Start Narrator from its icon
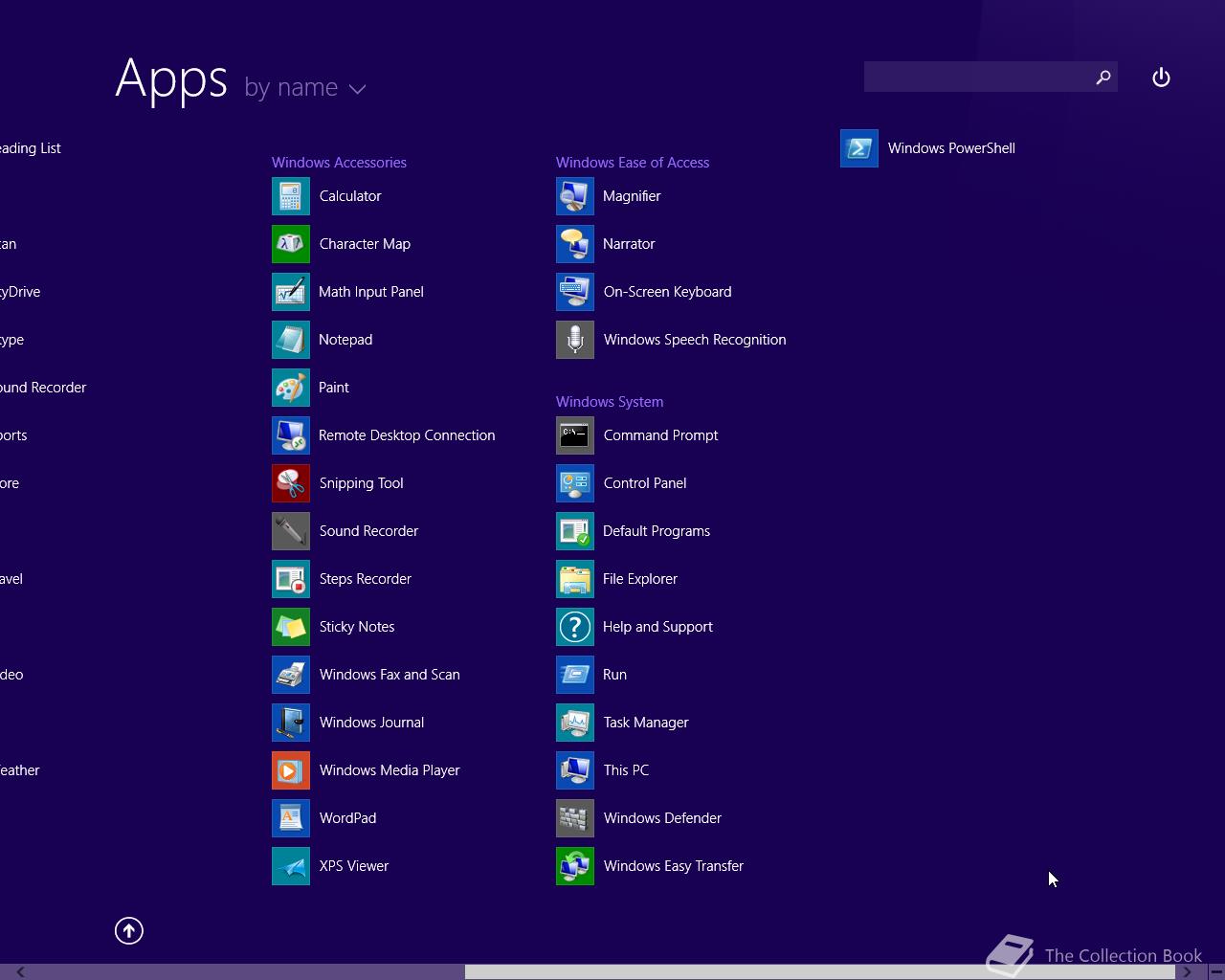The width and height of the screenshot is (1225, 980). (575, 244)
